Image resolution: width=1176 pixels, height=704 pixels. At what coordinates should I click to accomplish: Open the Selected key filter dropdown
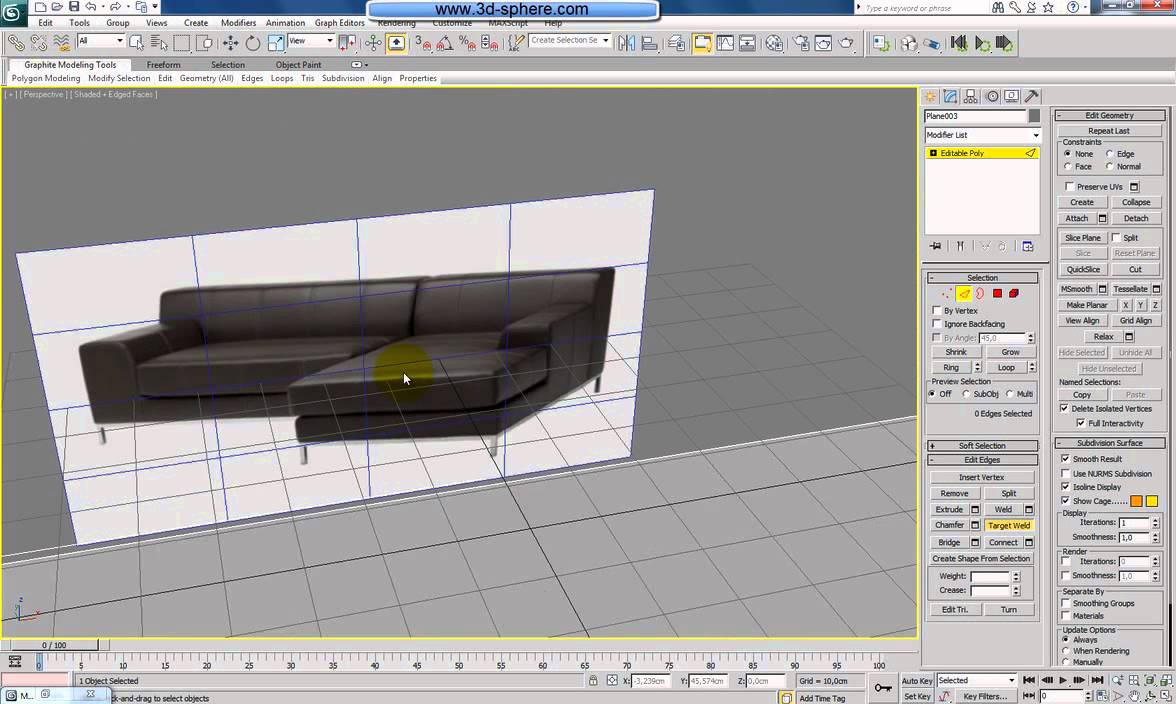click(976, 680)
